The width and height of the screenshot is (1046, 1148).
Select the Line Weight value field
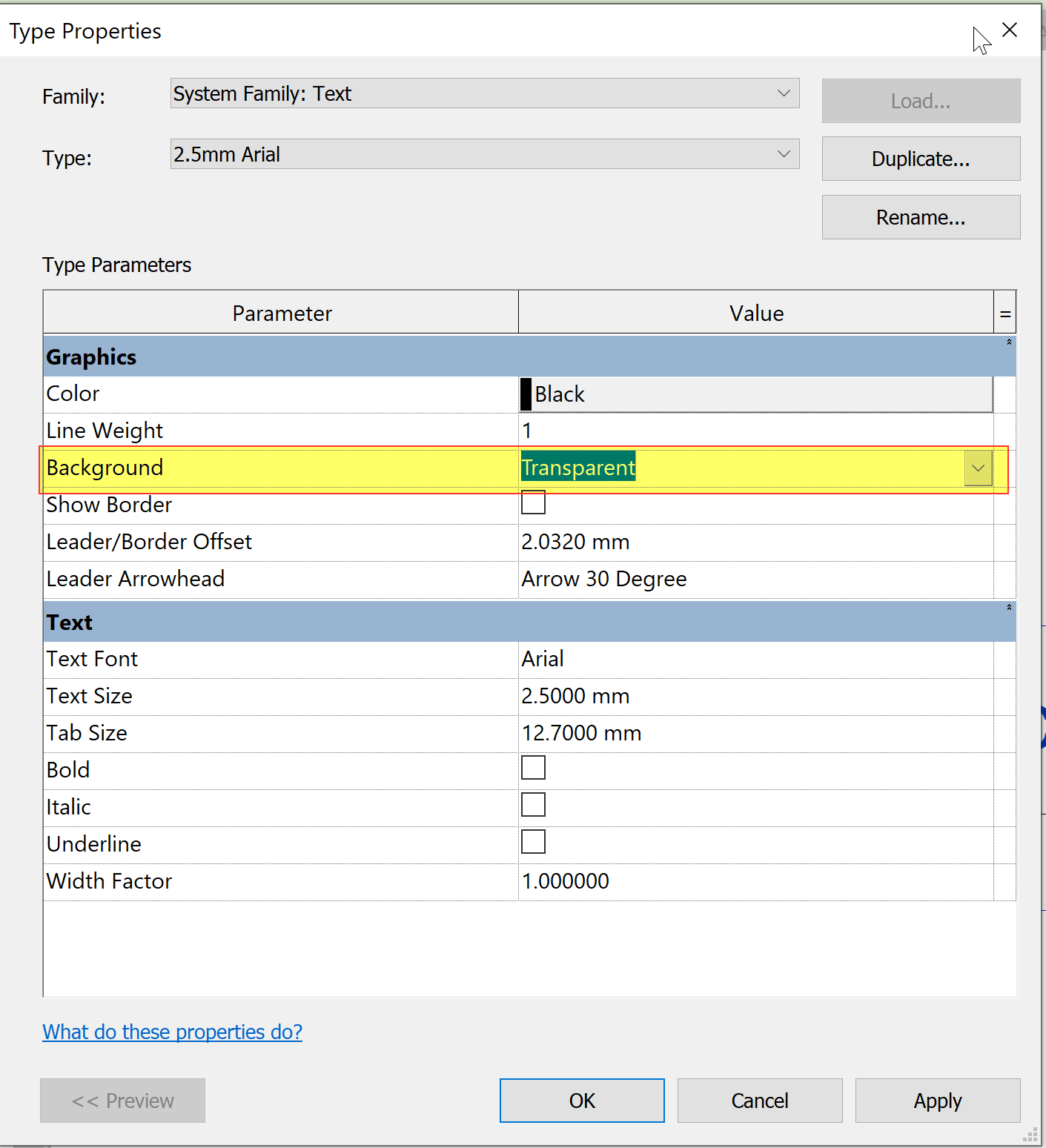(756, 431)
